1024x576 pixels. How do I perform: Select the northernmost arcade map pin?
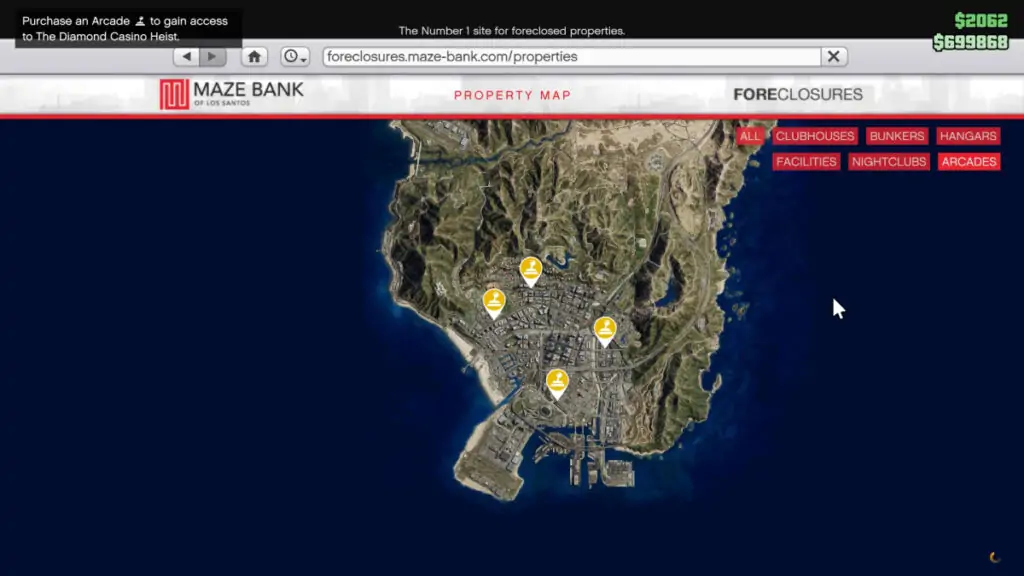pyautogui.click(x=531, y=271)
